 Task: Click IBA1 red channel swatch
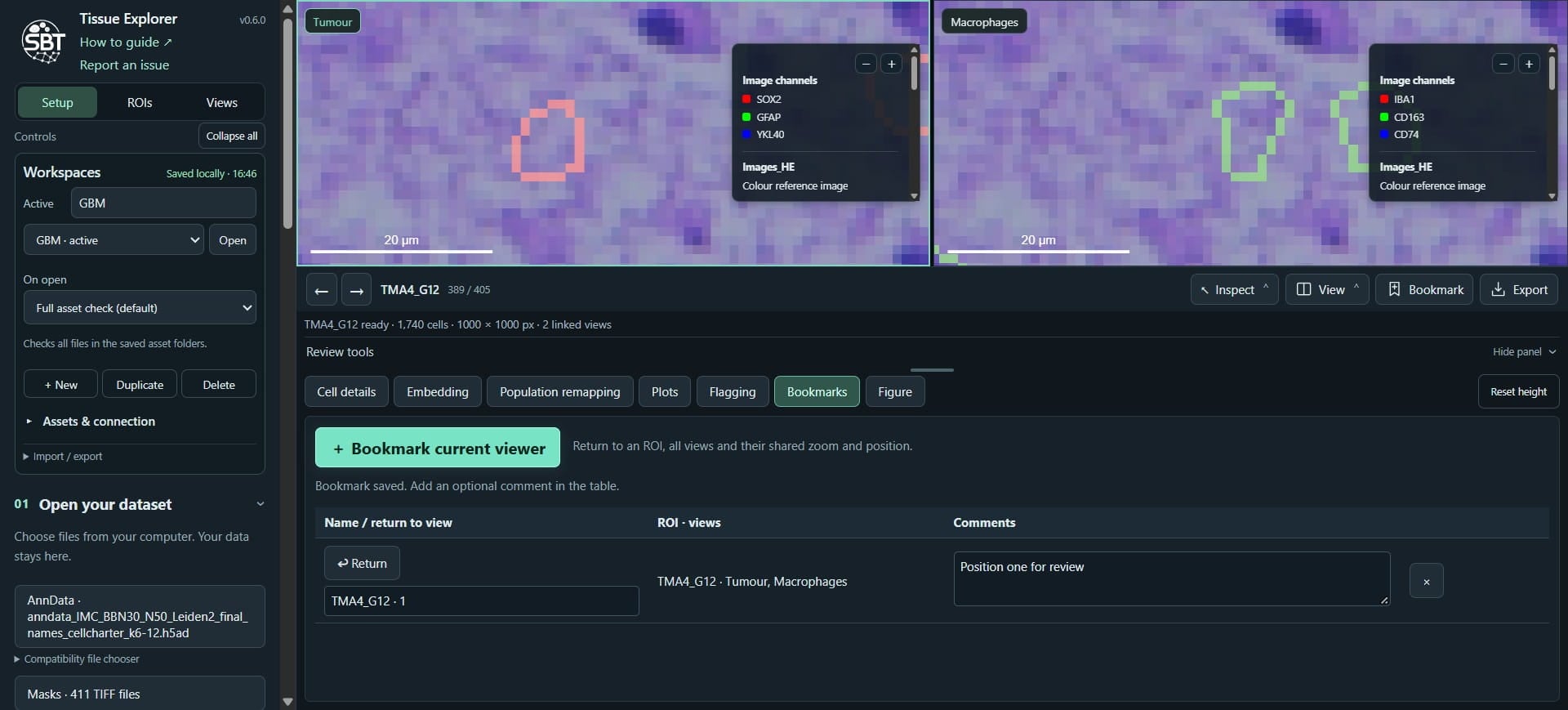1384,99
